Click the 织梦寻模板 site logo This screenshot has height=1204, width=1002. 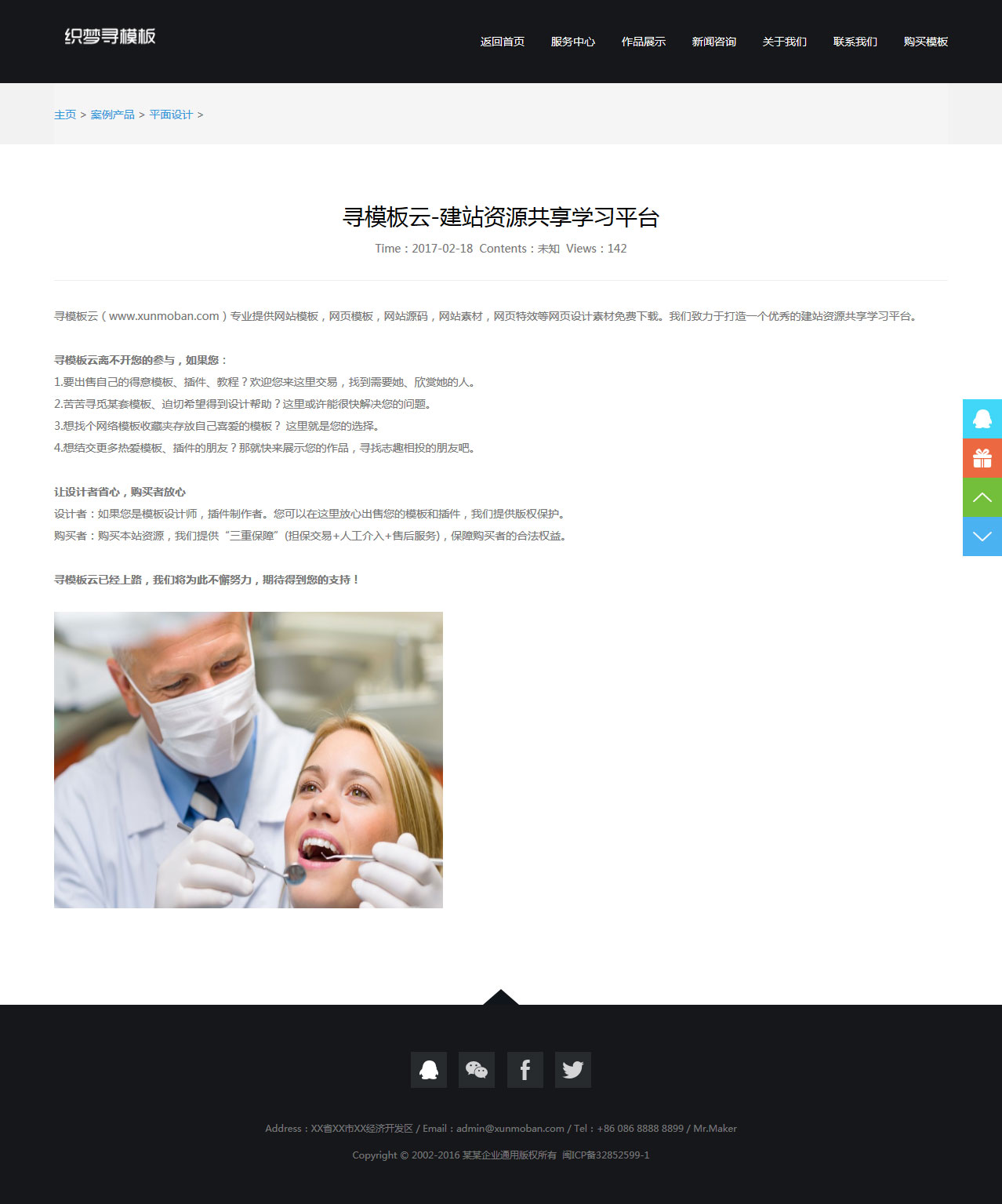[110, 37]
